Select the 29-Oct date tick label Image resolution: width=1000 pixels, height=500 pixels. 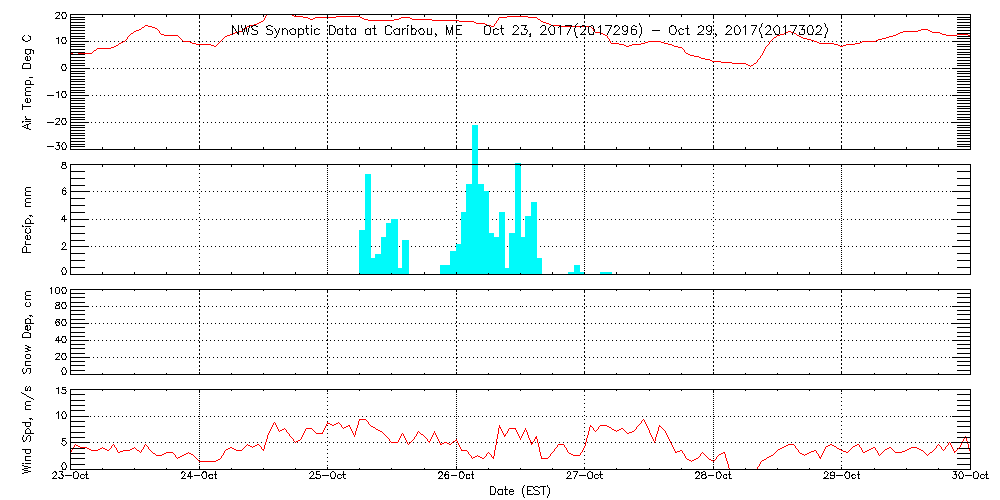[842, 477]
